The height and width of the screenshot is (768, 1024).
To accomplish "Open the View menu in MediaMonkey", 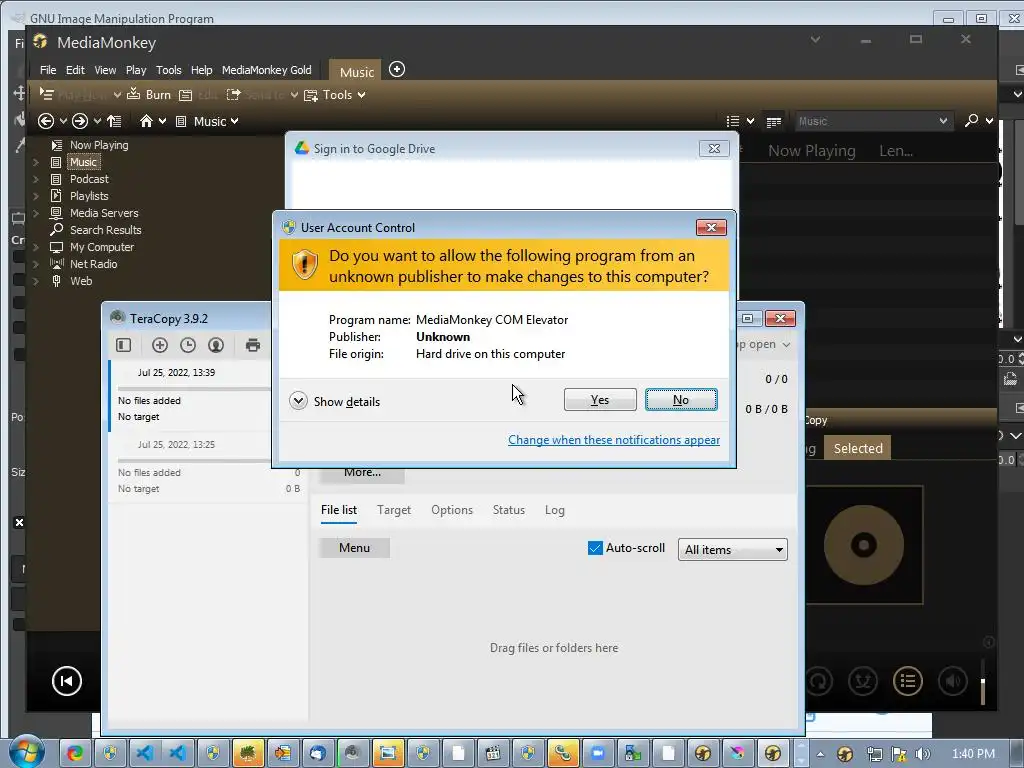I will point(105,70).
